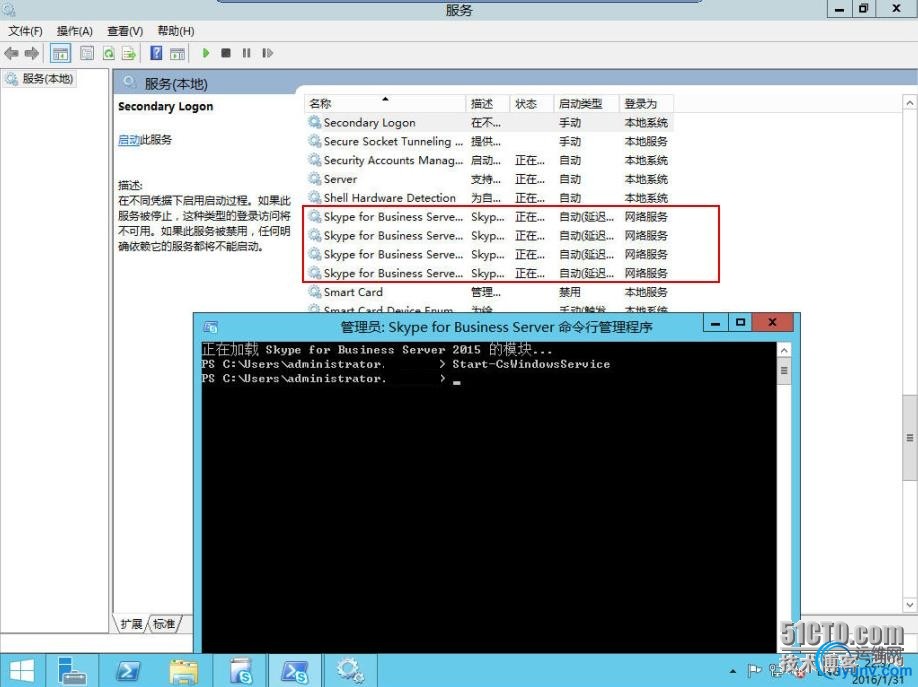This screenshot has height=687, width=918.
Task: Open the Windows Start button
Action: click(22, 671)
